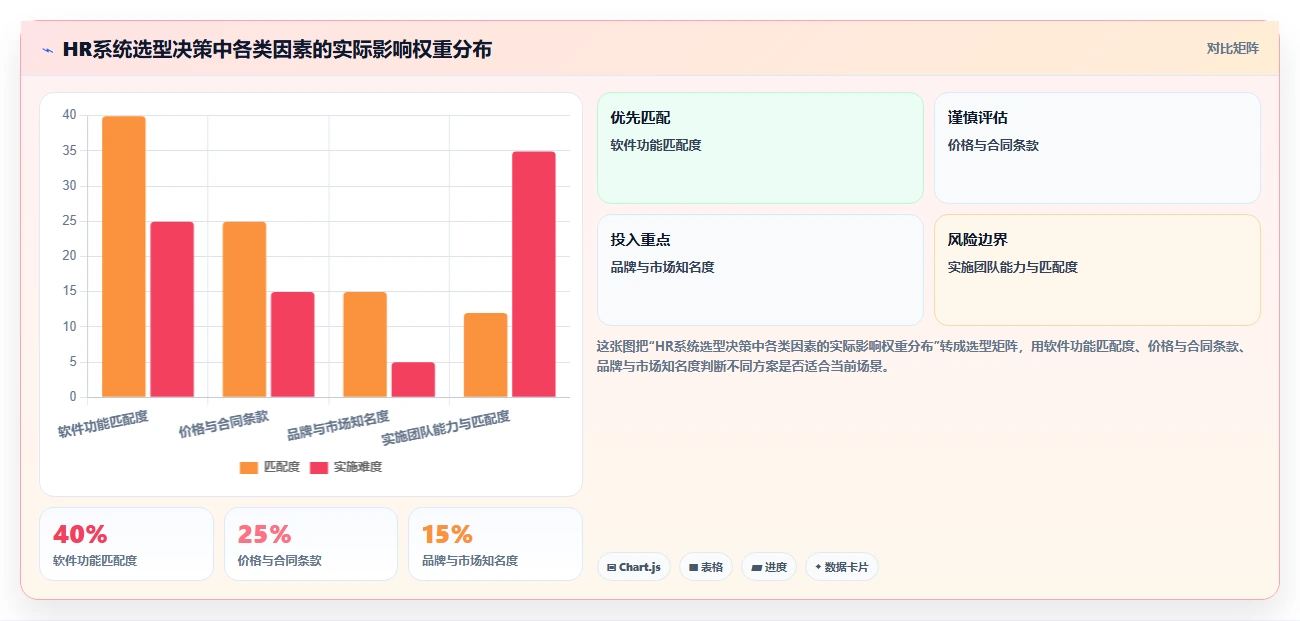Select the 进度 tag
1300x621 pixels.
pyautogui.click(x=769, y=567)
